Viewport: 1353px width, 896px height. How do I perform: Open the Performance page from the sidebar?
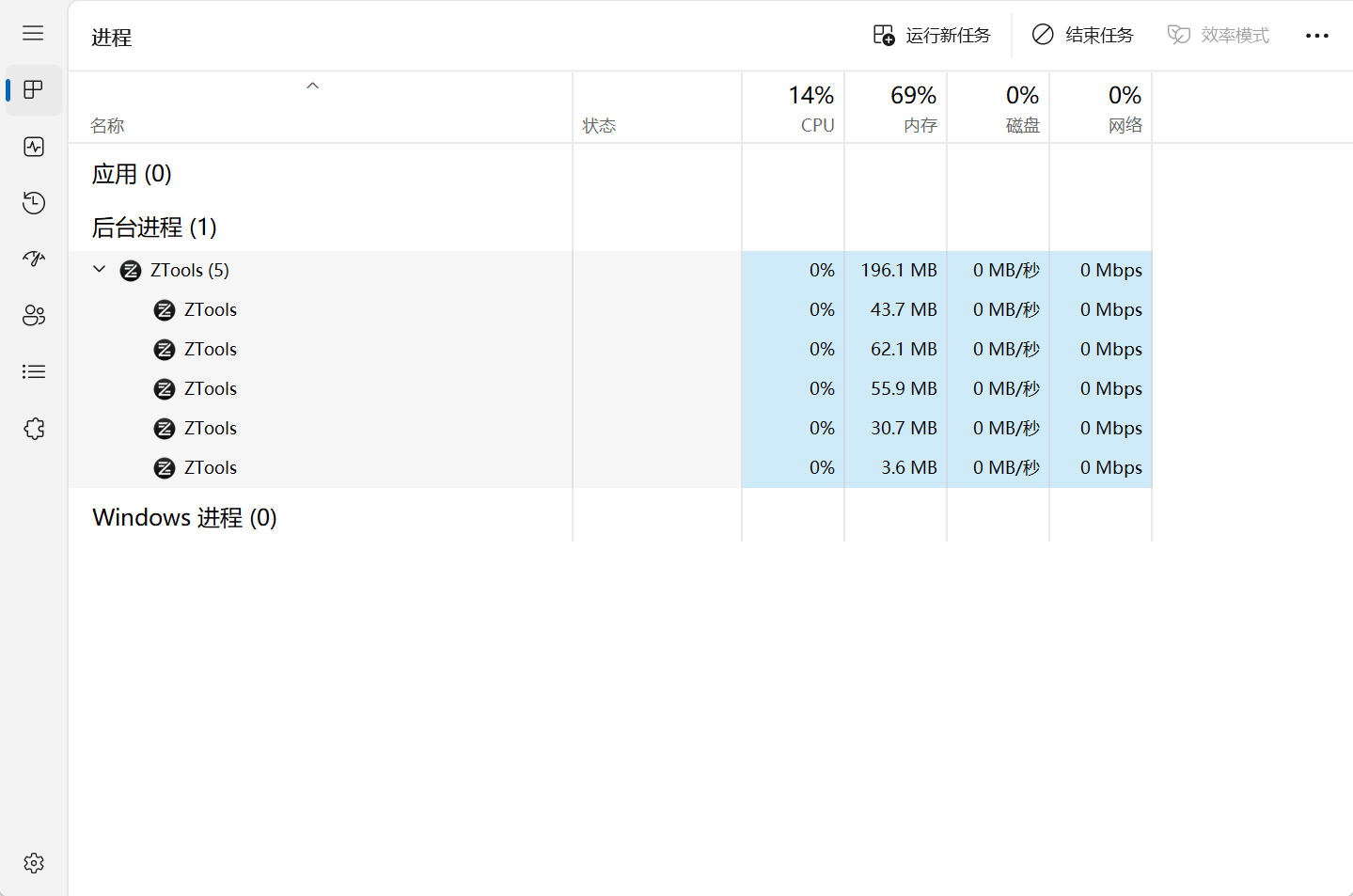tap(34, 147)
